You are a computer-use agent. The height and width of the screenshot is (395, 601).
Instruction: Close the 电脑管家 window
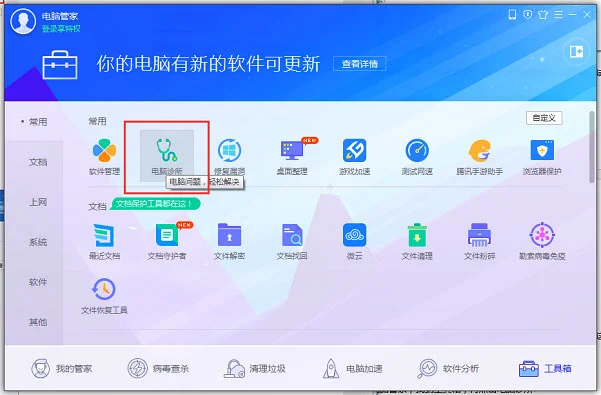[587, 15]
